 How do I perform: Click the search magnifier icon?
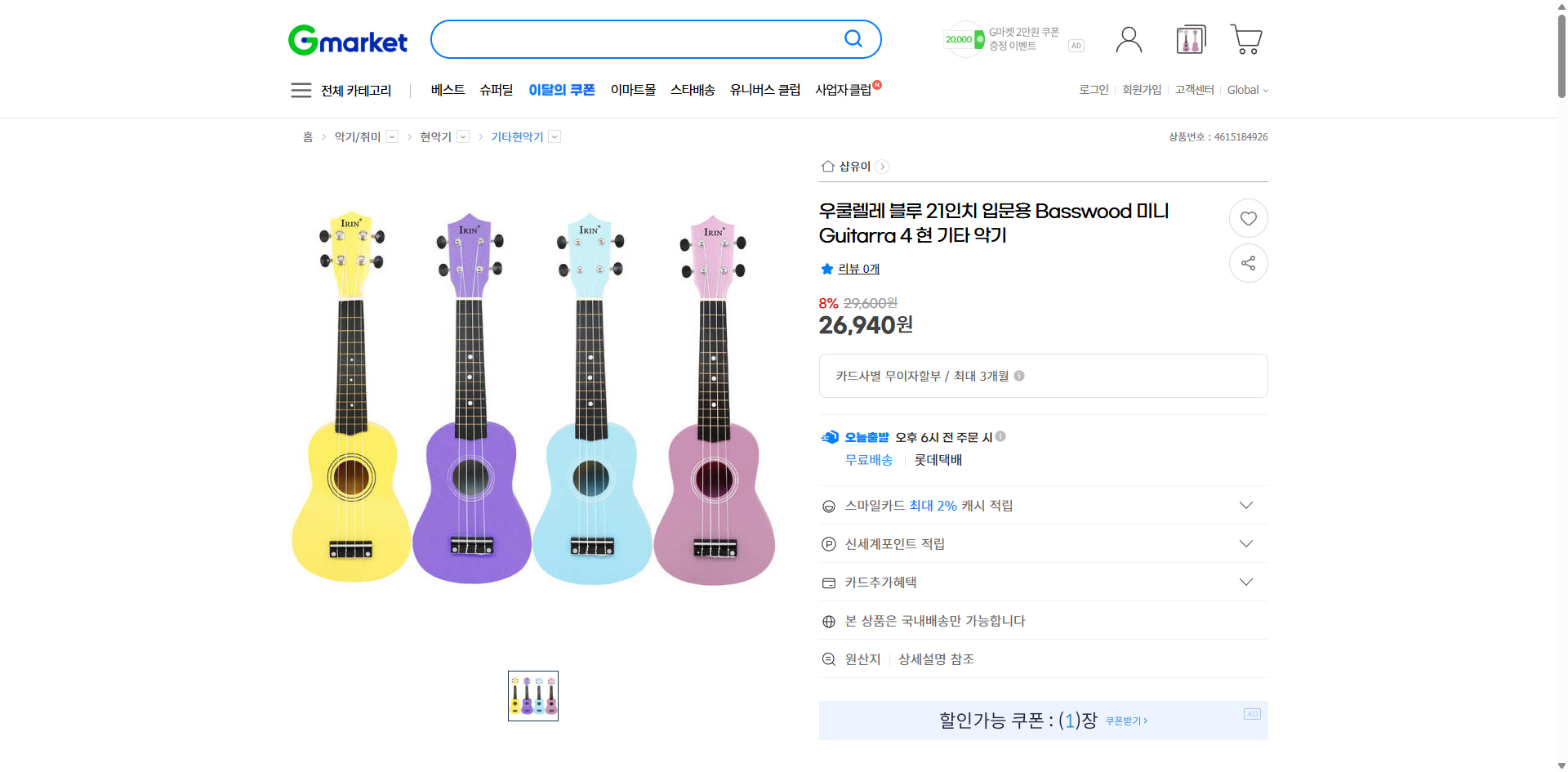(x=853, y=38)
